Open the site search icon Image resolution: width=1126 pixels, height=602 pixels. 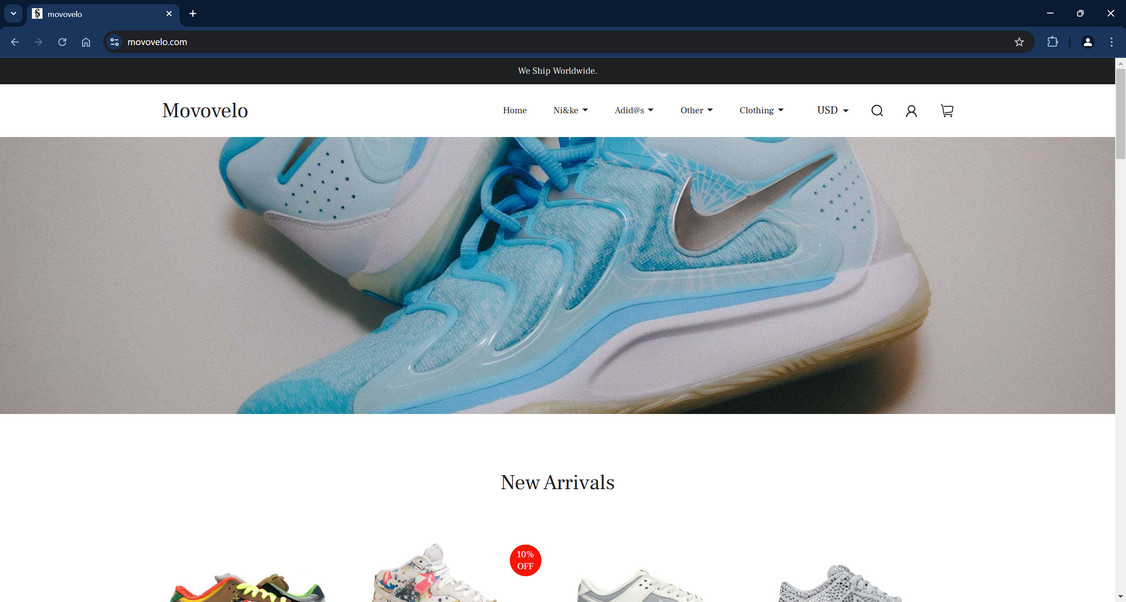click(877, 111)
